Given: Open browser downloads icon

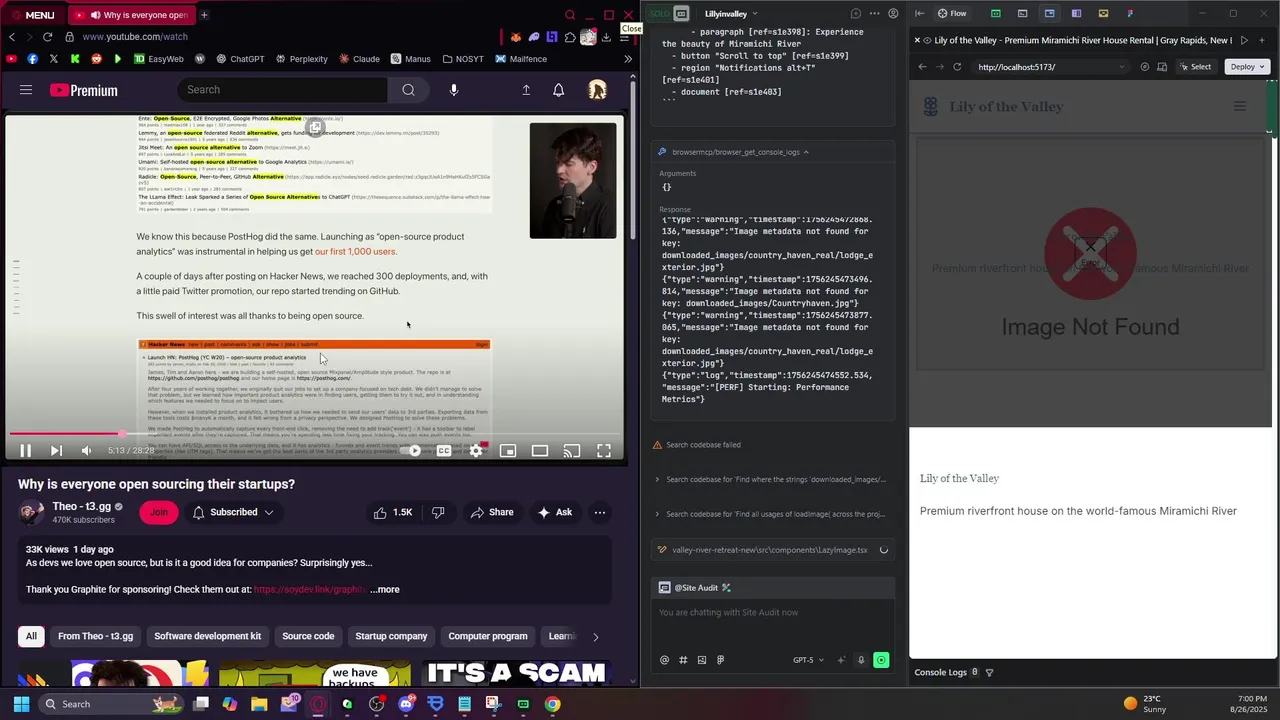Looking at the screenshot, I should 606,37.
